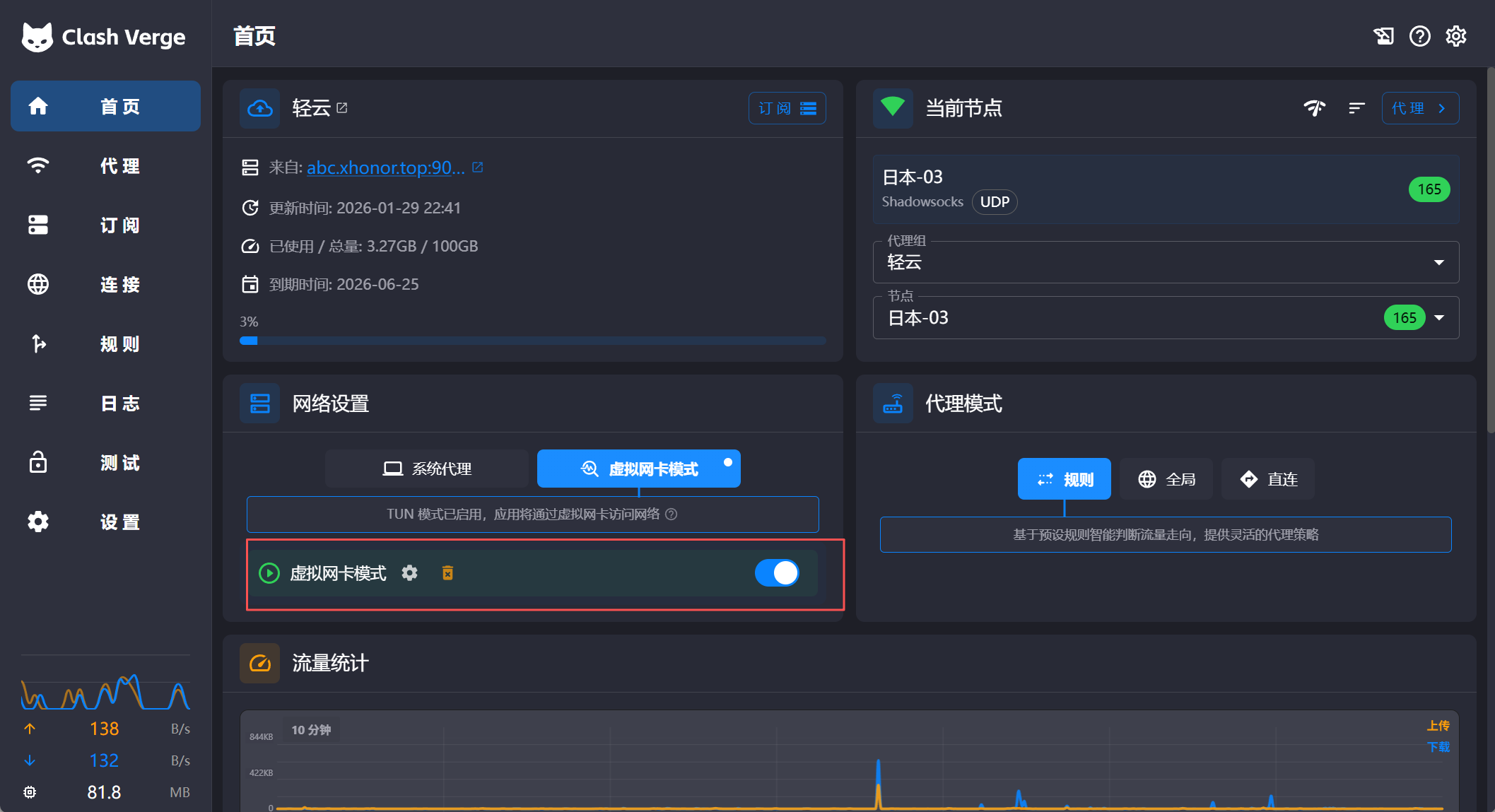Click the 3% usage progress bar
Viewport: 1495px width, 812px height.
532,340
